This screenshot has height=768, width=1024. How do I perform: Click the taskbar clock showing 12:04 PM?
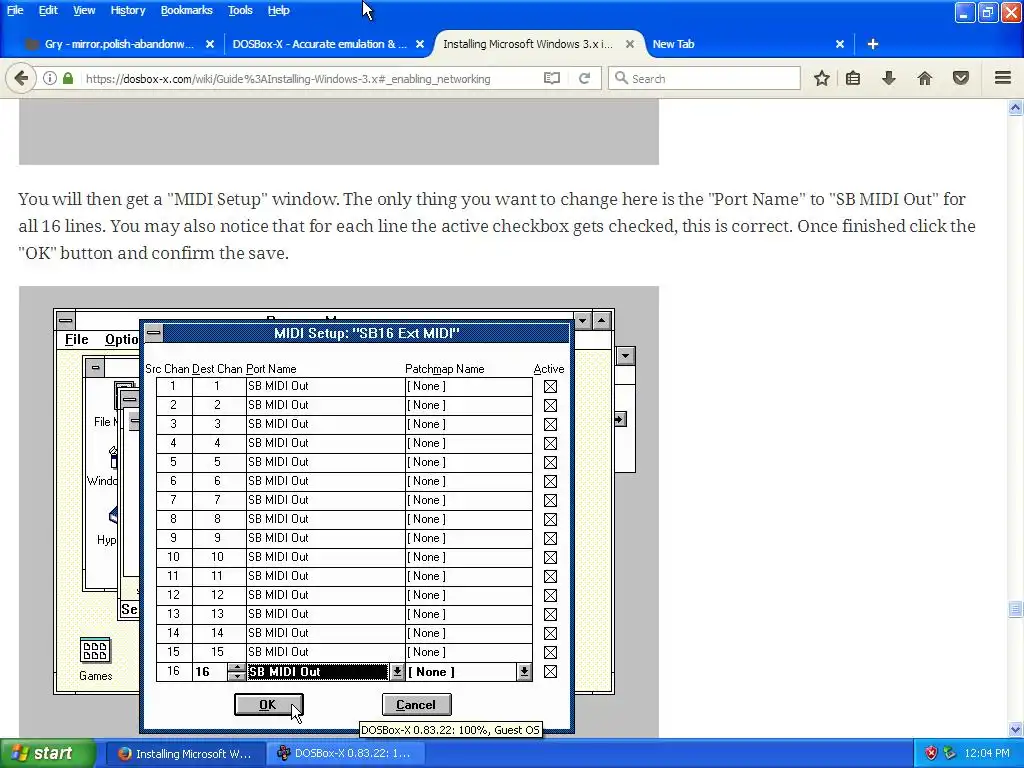click(x=987, y=753)
